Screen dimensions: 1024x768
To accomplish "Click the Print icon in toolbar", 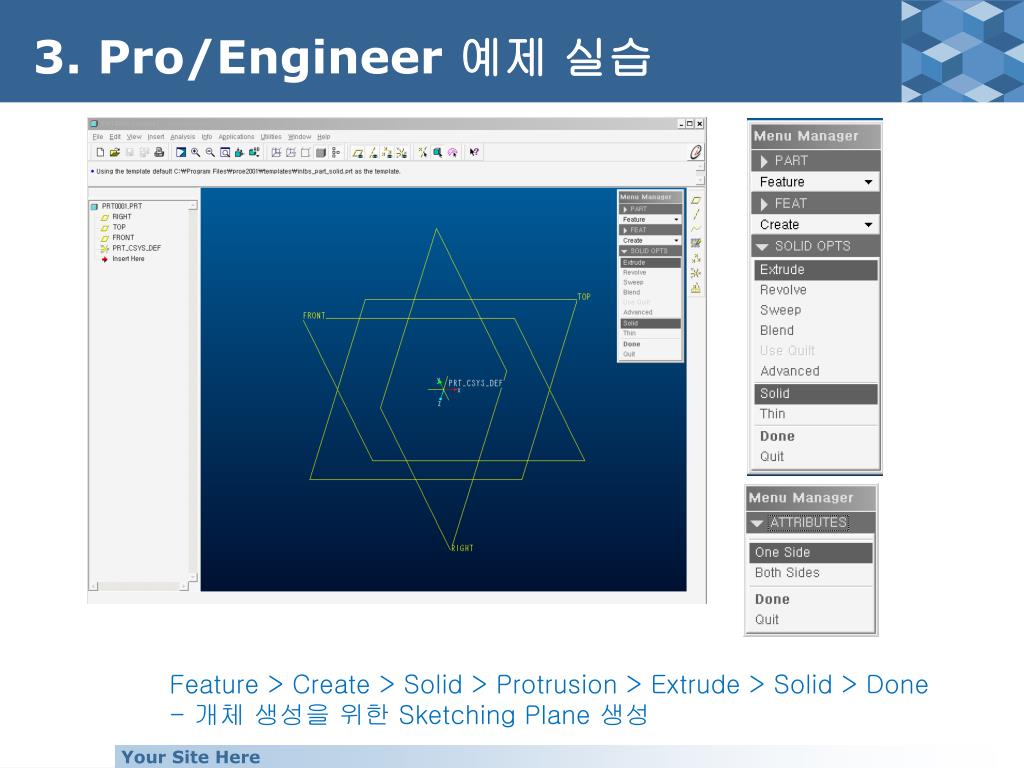I will pos(159,152).
